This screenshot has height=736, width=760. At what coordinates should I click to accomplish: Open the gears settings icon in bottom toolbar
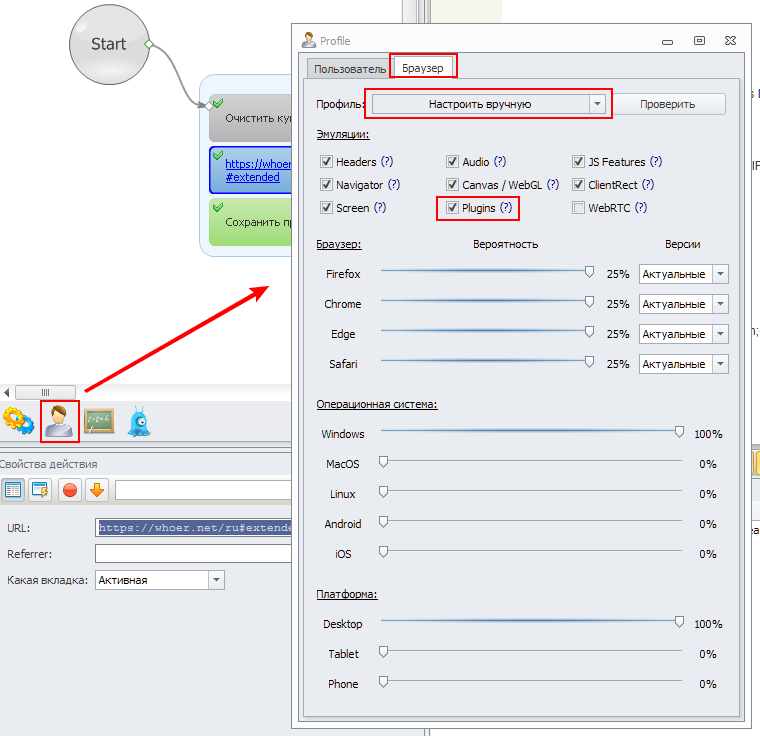point(18,421)
